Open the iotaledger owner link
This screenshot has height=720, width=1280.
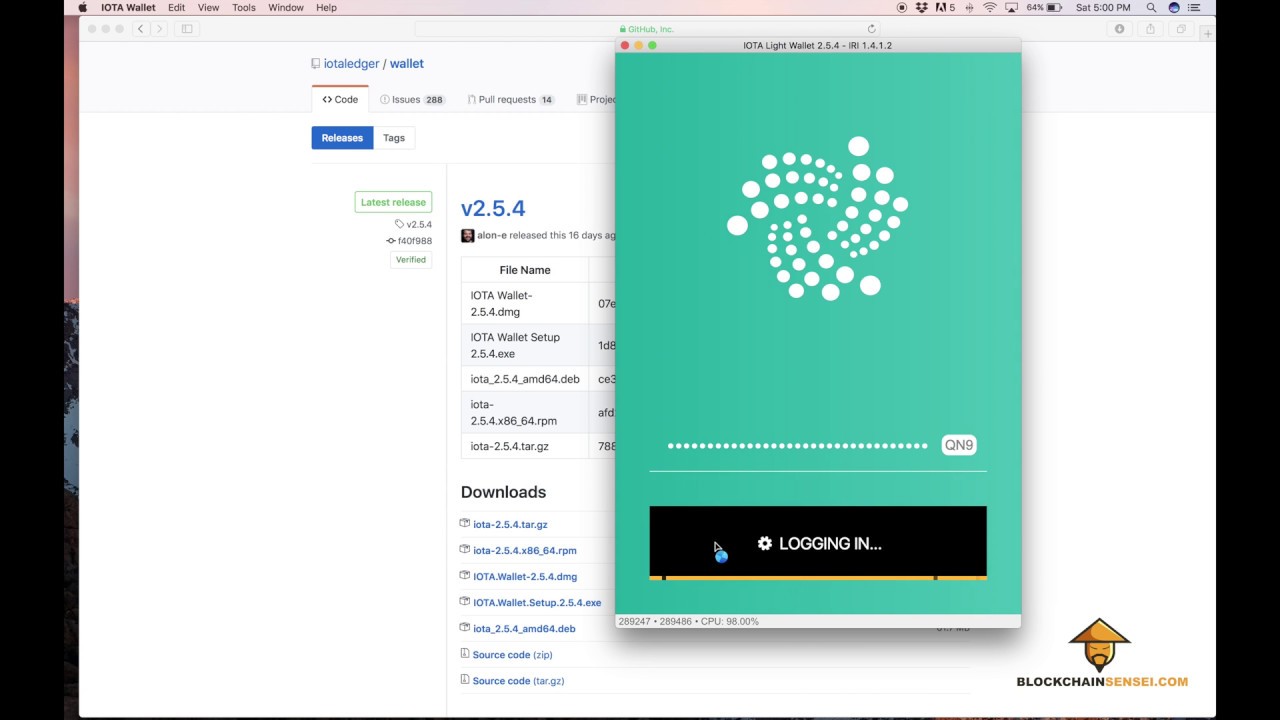(x=351, y=63)
